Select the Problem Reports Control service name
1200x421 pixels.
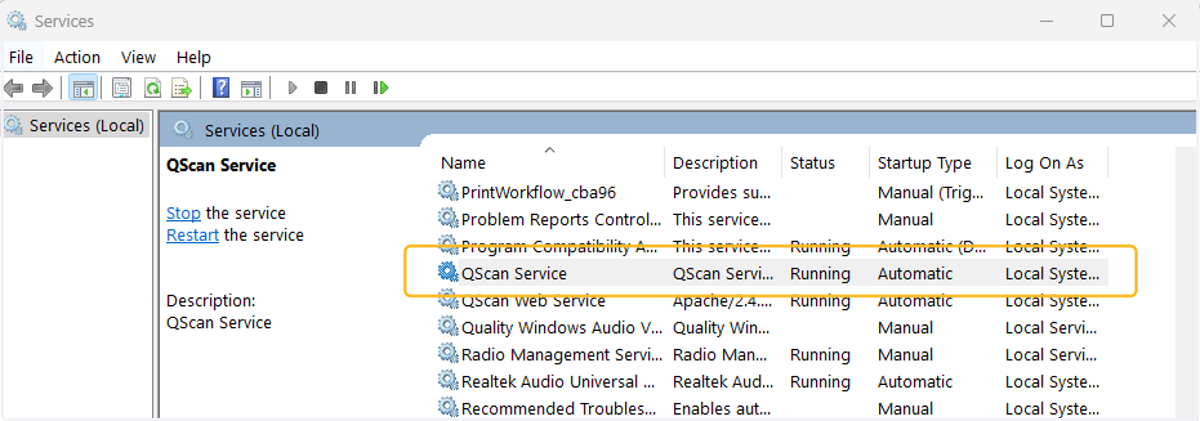[x=561, y=219]
